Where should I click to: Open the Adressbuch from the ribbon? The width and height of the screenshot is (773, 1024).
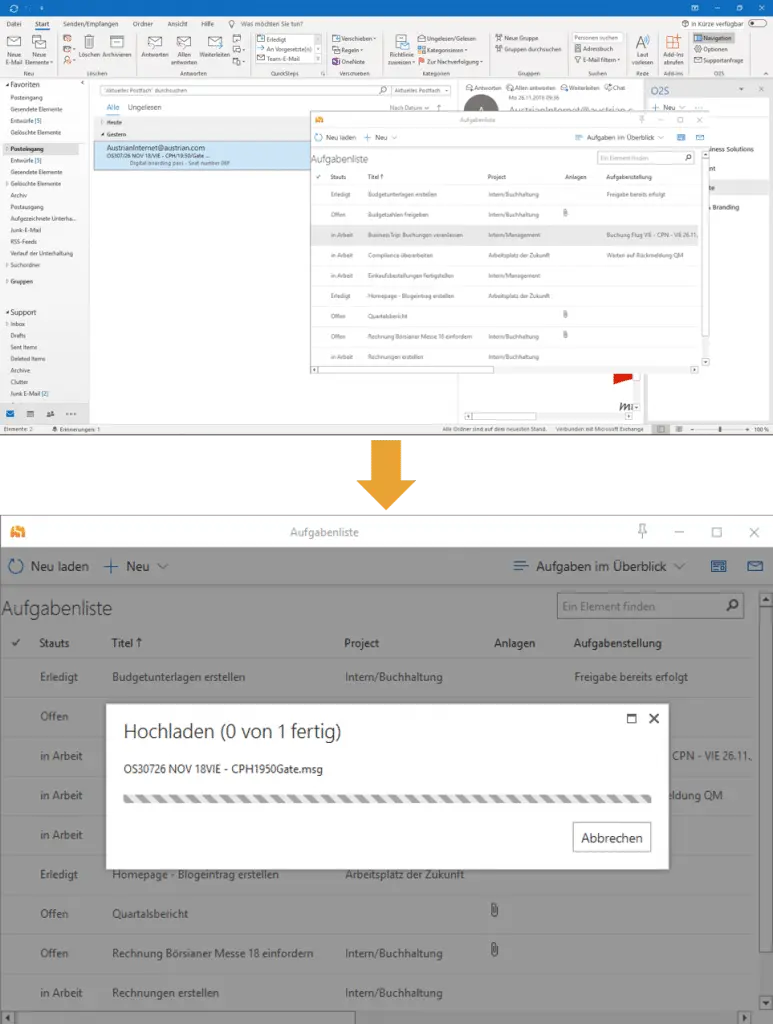(593, 49)
